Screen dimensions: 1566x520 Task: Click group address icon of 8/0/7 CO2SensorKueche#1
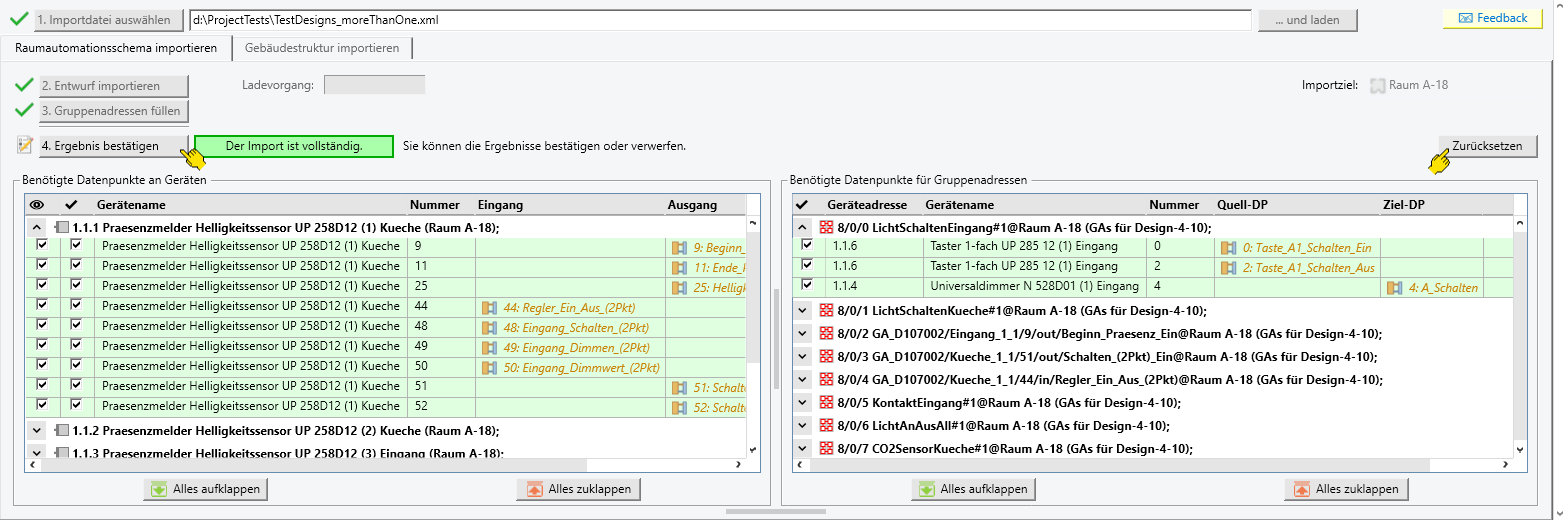point(826,449)
